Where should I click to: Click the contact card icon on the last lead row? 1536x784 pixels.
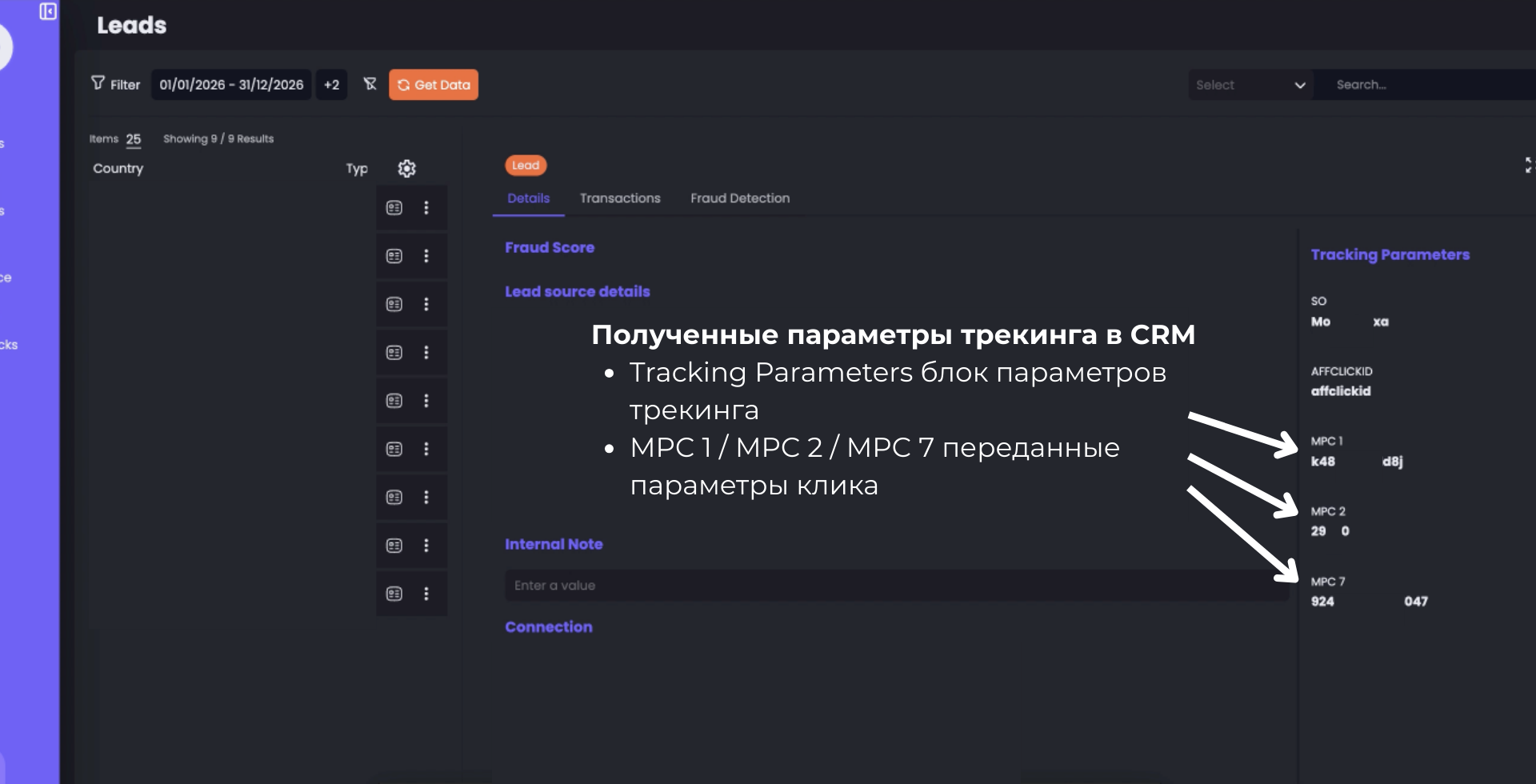pyautogui.click(x=394, y=594)
